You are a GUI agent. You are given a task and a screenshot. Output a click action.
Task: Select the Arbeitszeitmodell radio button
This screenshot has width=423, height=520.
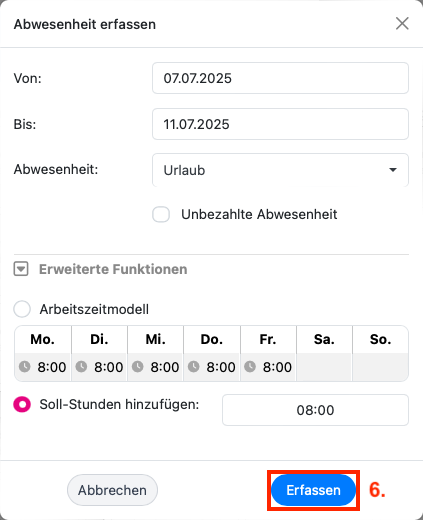22,309
